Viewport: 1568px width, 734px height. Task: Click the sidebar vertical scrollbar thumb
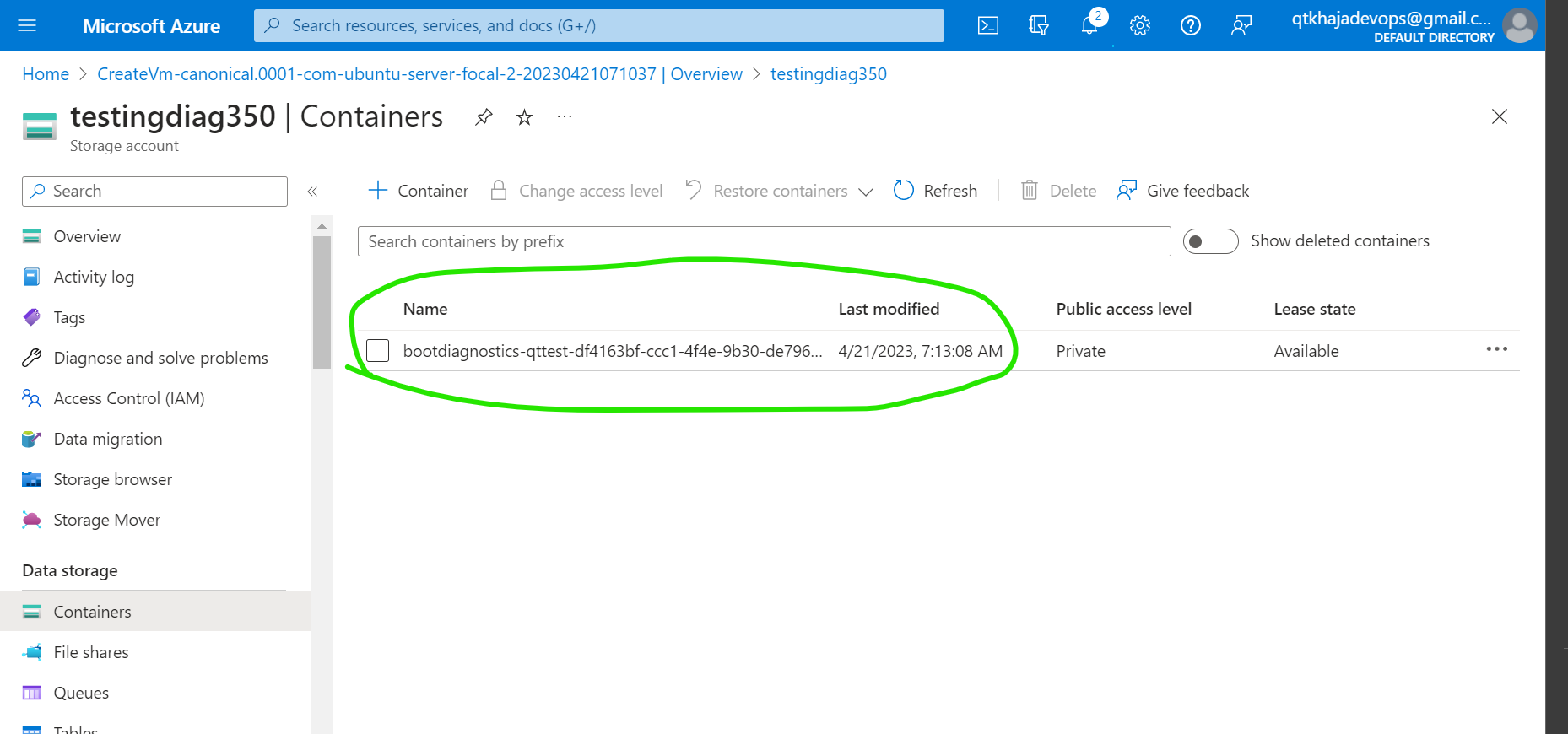coord(322,302)
